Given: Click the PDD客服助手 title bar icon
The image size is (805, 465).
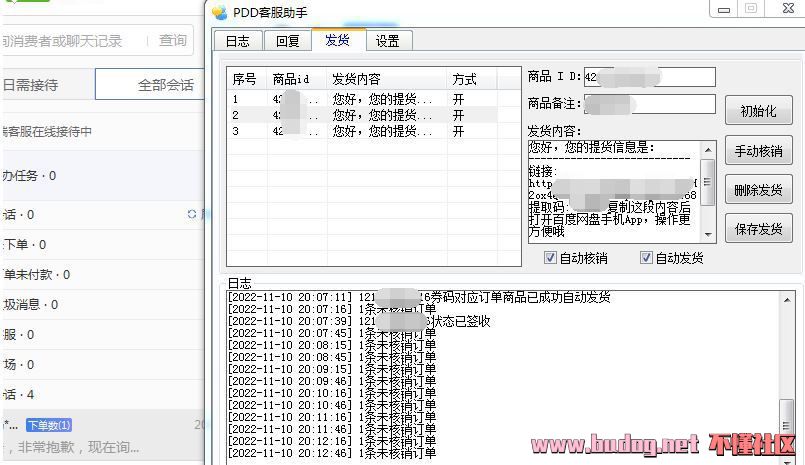Looking at the screenshot, I should [x=220, y=13].
